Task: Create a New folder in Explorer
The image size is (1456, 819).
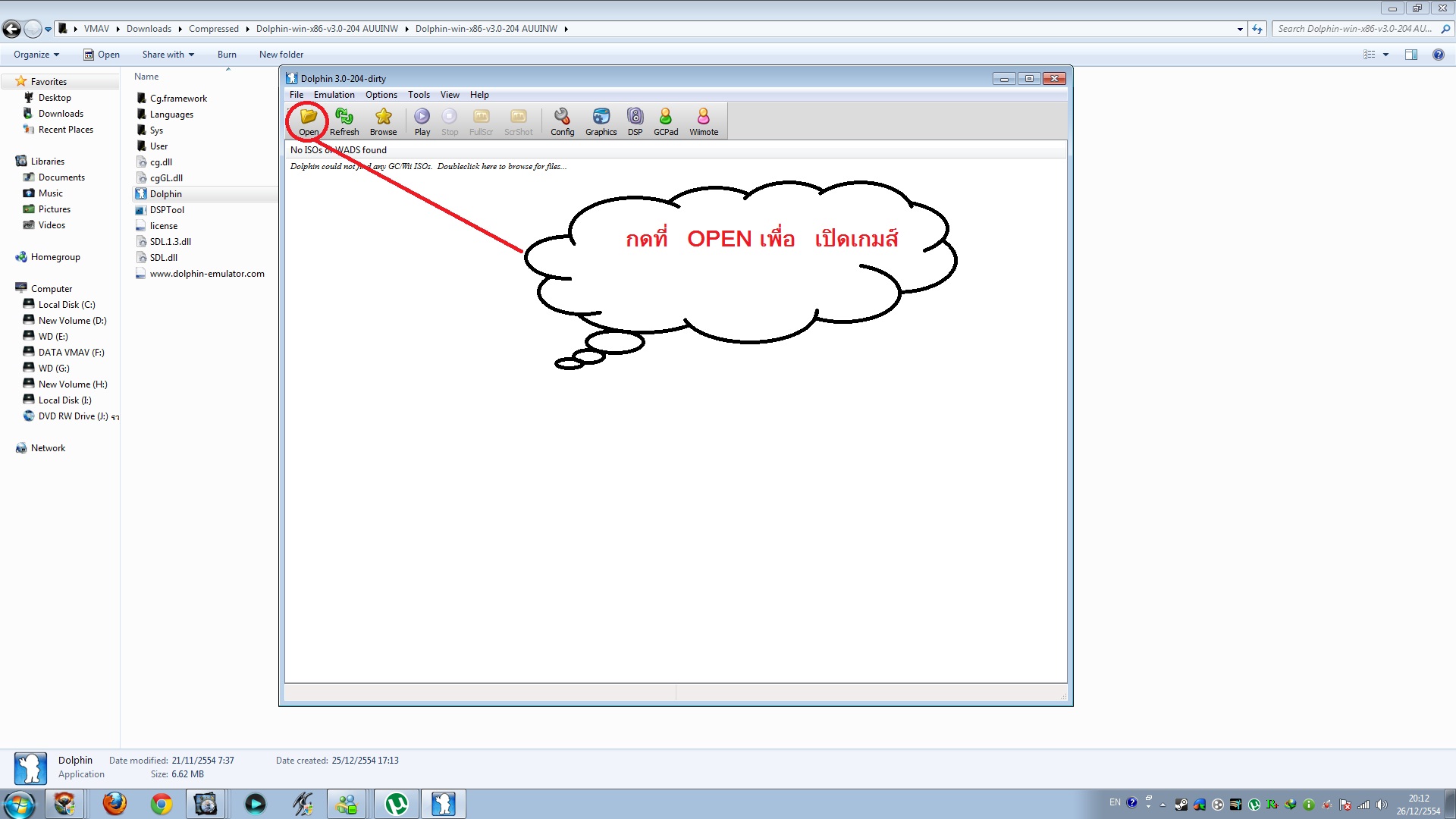Action: pyautogui.click(x=281, y=55)
